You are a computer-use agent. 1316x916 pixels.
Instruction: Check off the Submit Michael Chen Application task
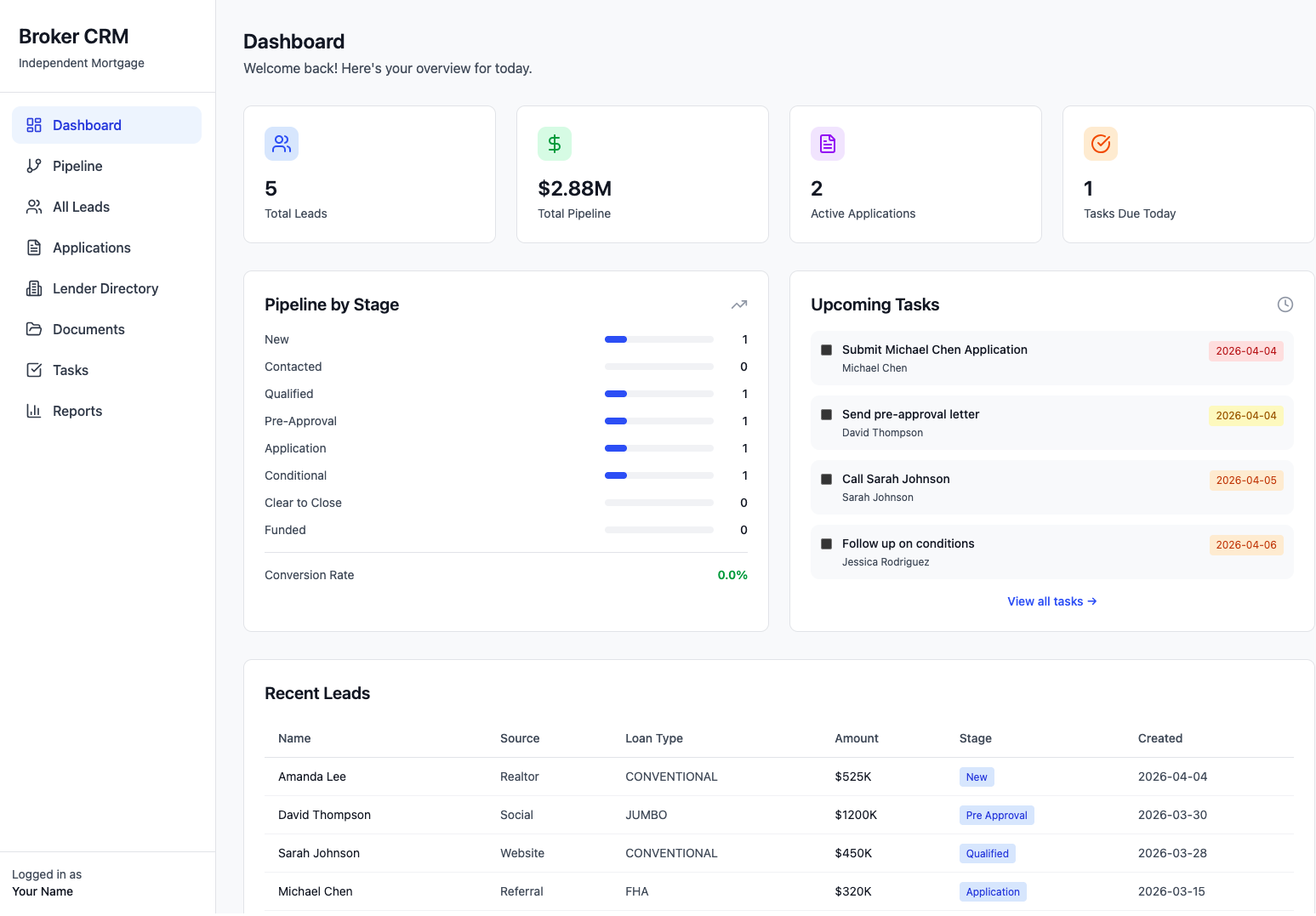pyautogui.click(x=825, y=350)
